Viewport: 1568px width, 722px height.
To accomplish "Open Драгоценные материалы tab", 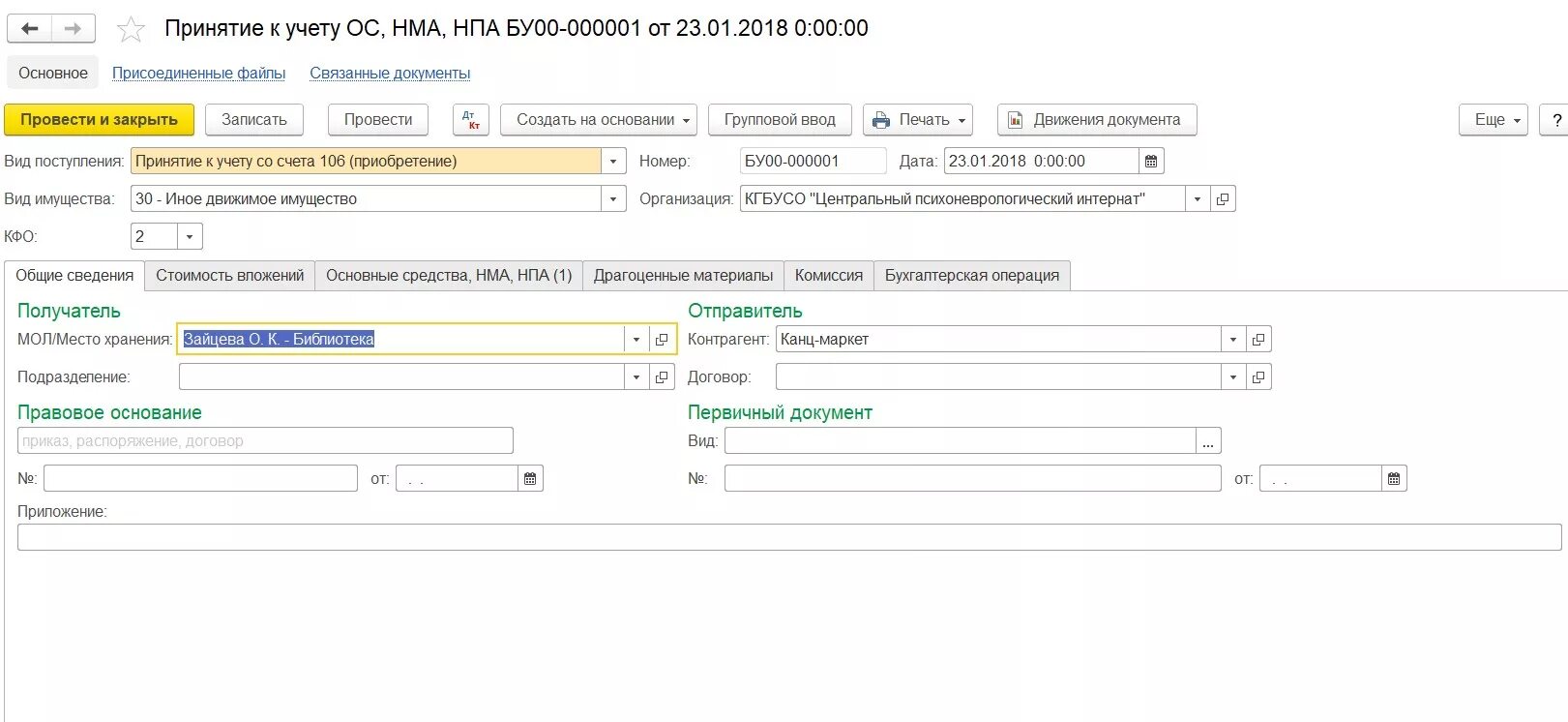I will [684, 276].
